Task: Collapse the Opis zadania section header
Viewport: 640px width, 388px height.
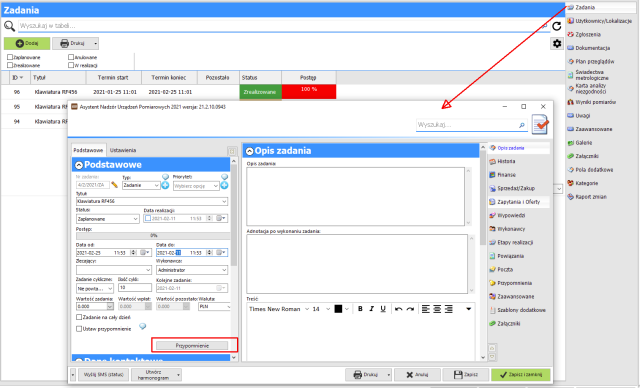Action: [249, 151]
